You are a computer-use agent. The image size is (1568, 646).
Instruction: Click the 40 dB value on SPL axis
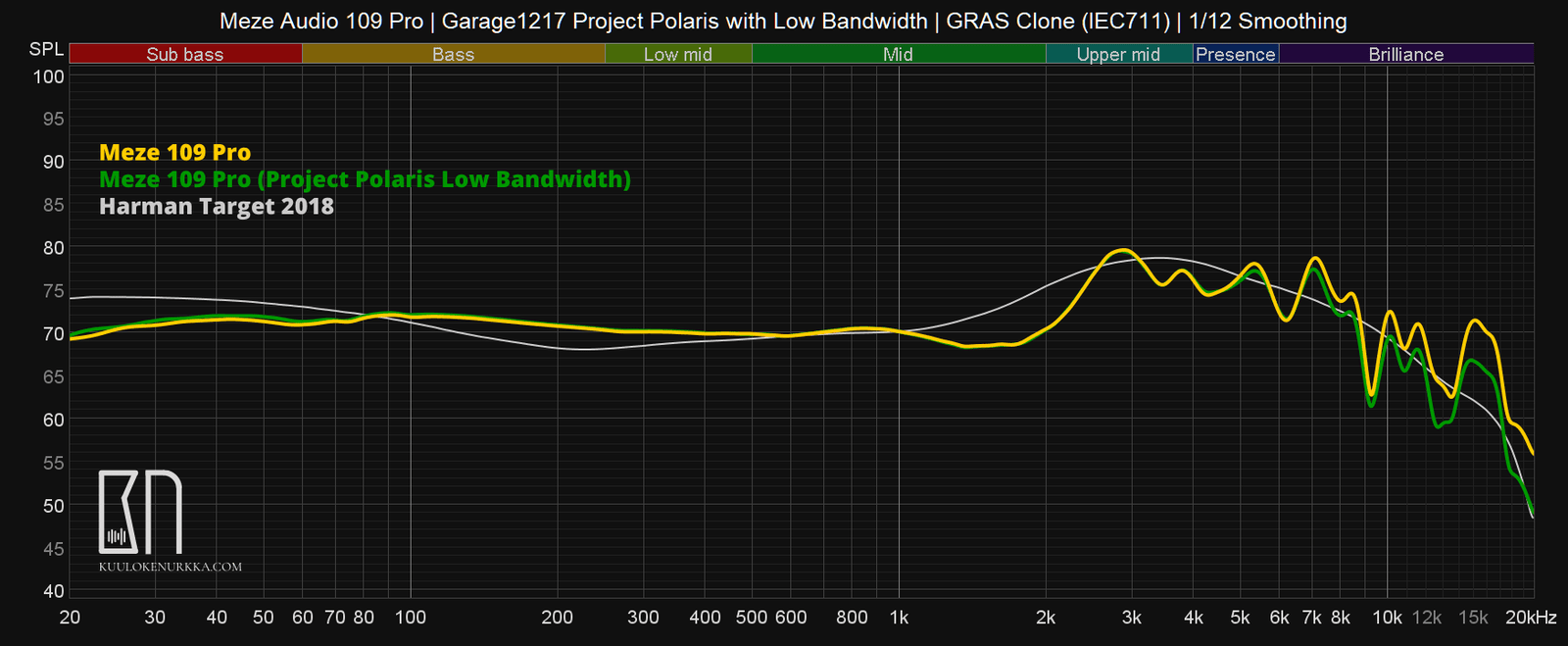(x=53, y=591)
